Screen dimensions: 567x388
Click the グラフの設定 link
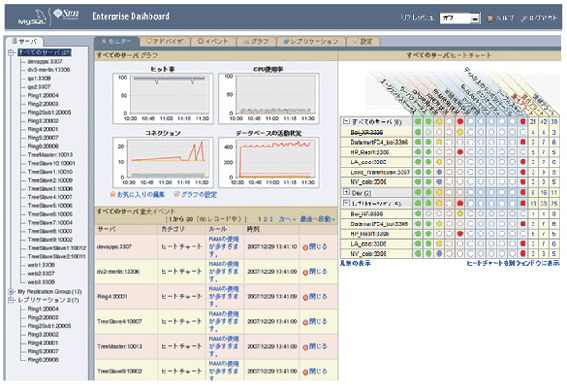(199, 195)
